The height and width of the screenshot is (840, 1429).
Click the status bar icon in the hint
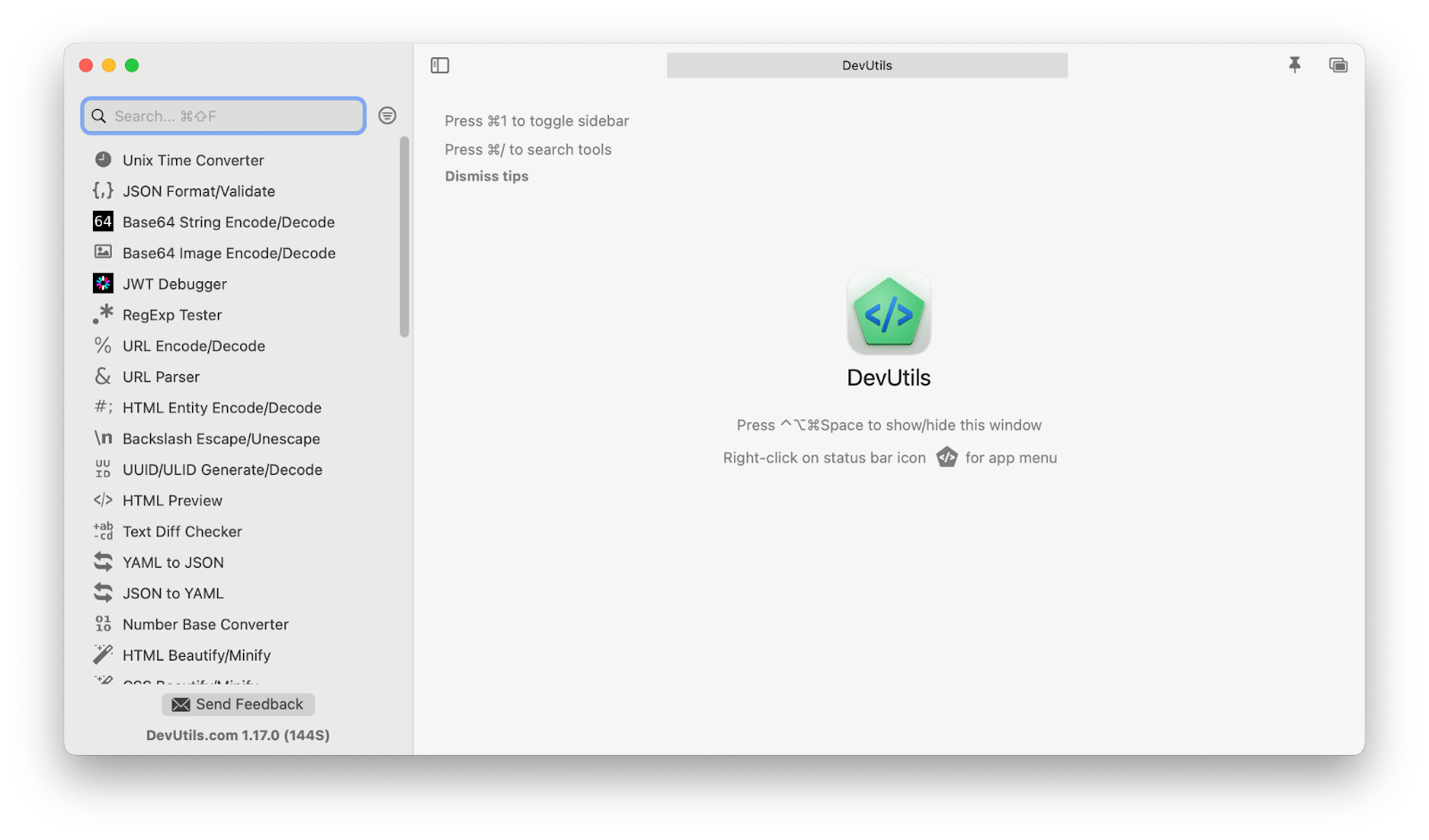pyautogui.click(x=946, y=457)
